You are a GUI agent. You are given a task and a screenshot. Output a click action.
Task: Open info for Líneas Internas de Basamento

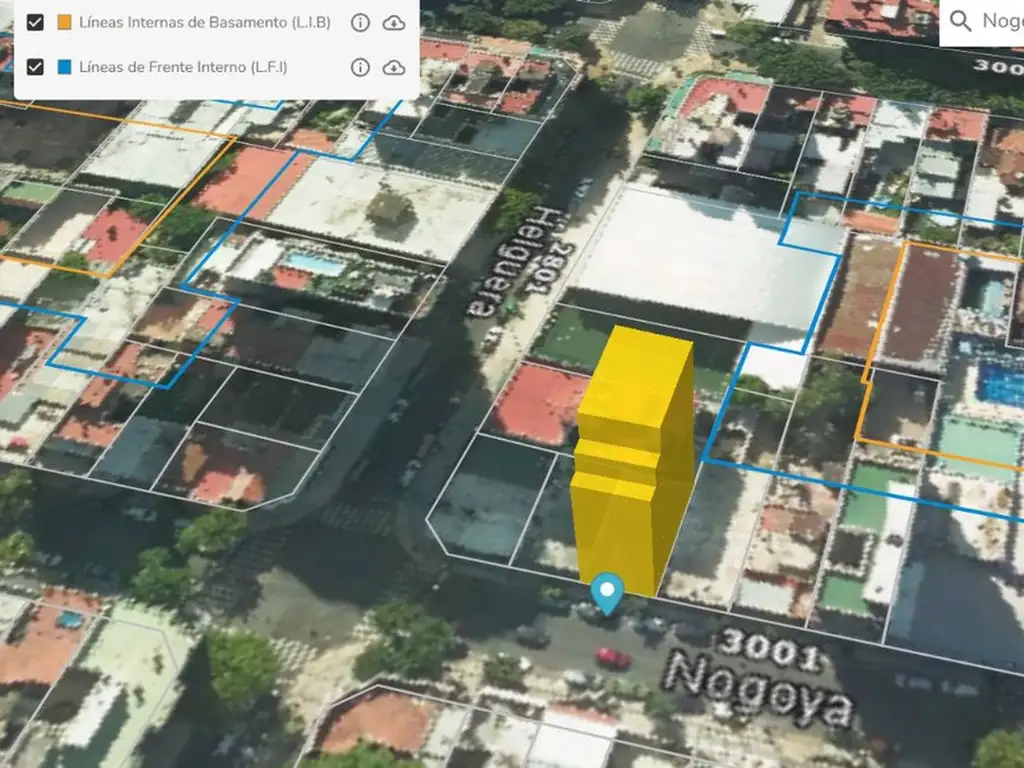click(x=360, y=23)
